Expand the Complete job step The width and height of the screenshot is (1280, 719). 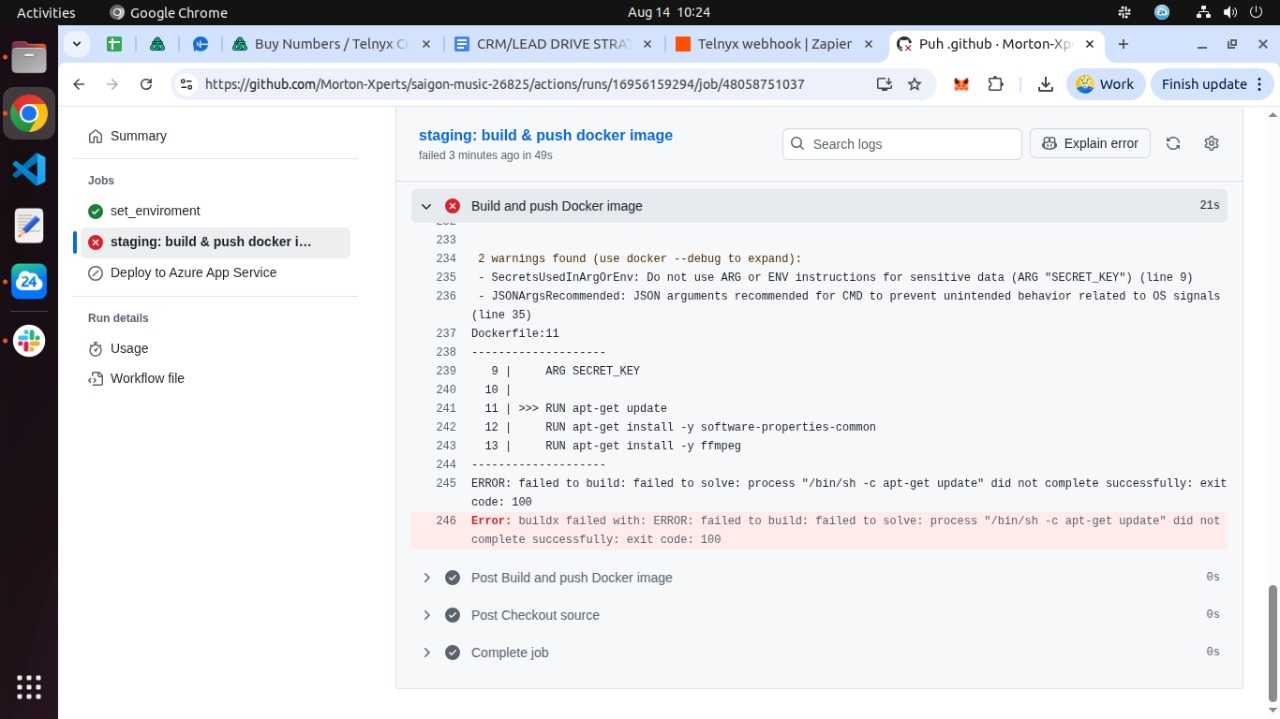426,653
